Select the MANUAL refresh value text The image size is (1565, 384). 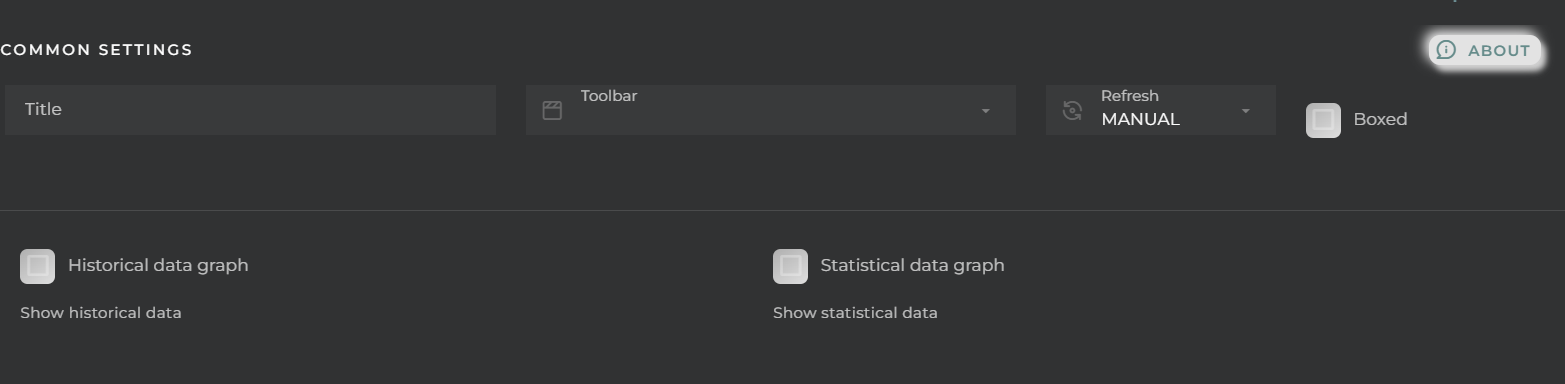1140,119
